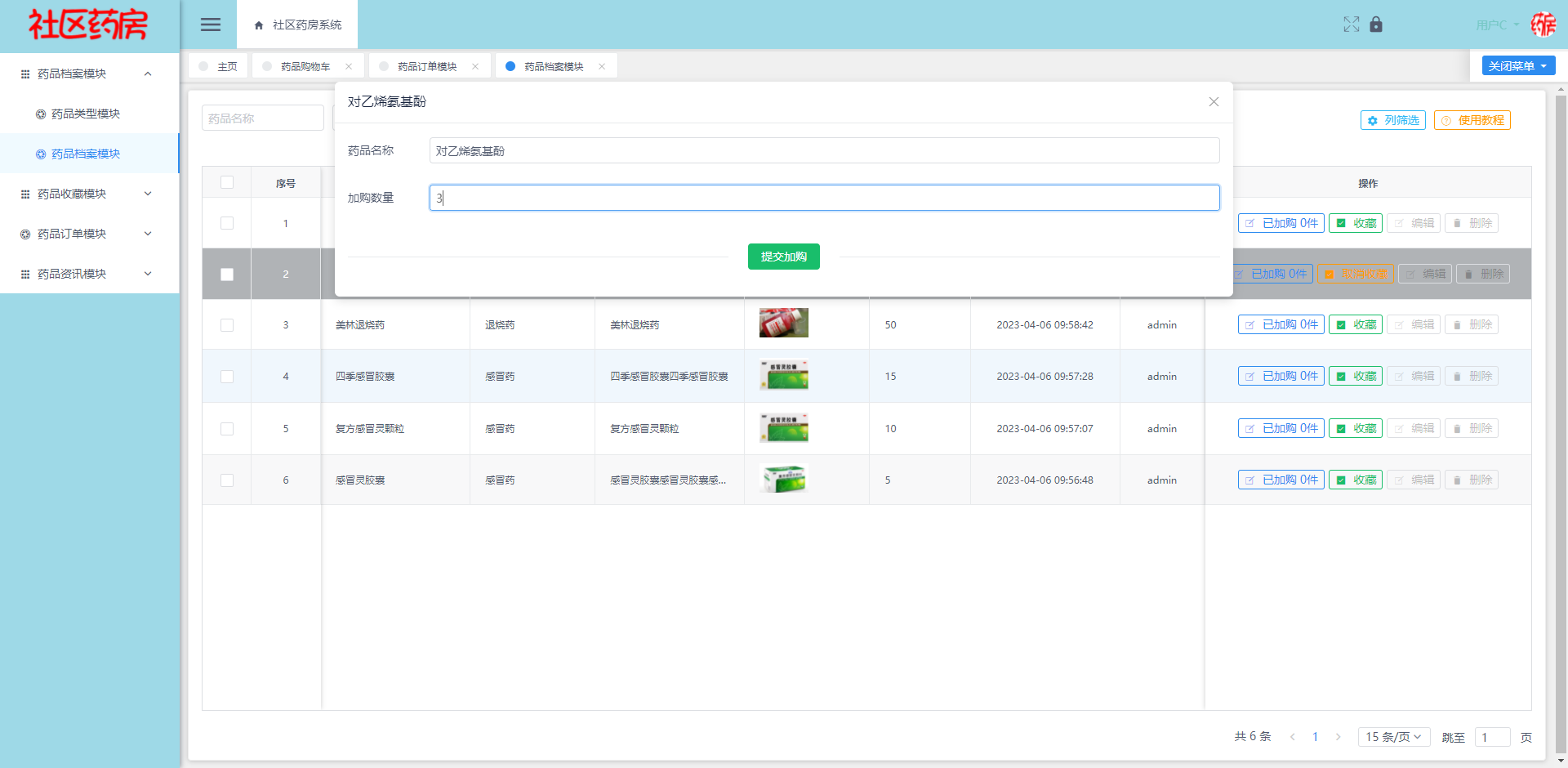This screenshot has width=1568, height=768.
Task: Select page 1 in pagination
Action: (x=1315, y=737)
